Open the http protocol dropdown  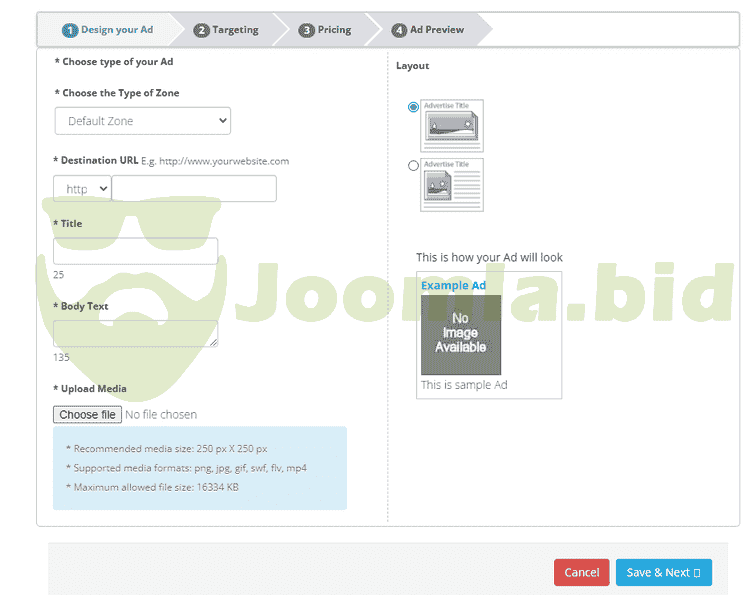click(82, 189)
